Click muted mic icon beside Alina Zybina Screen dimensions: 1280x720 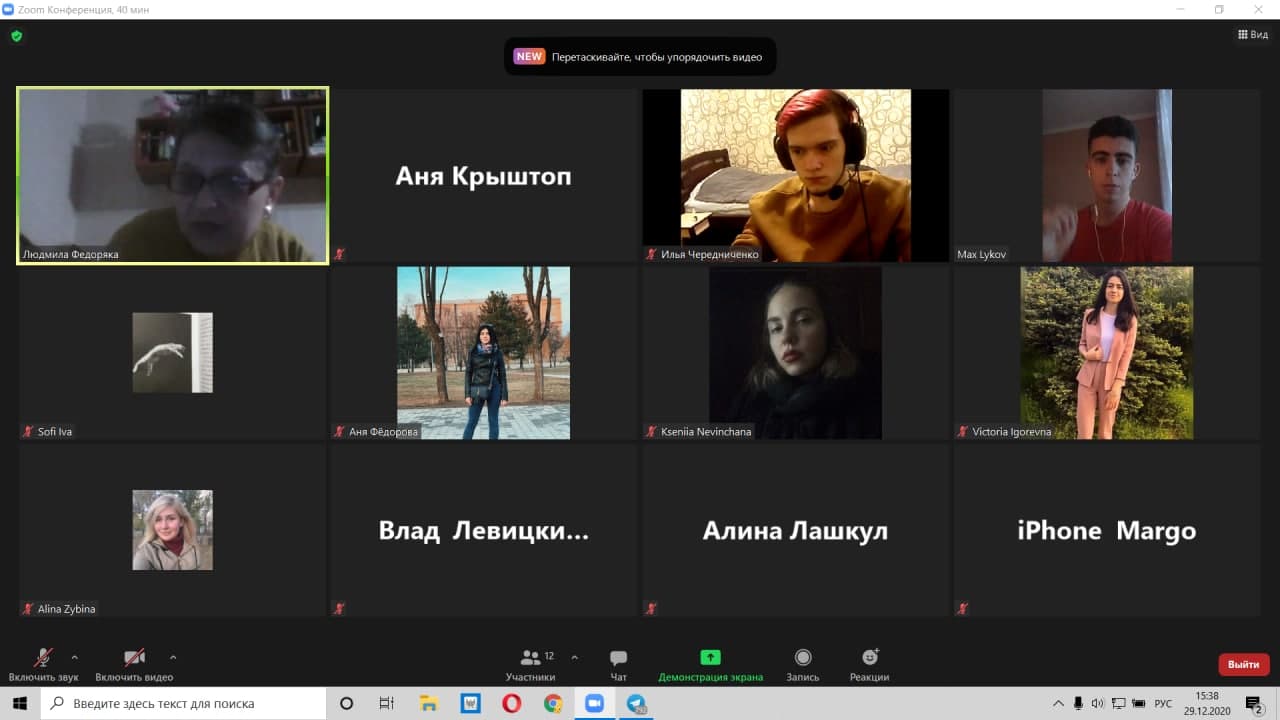coord(28,608)
